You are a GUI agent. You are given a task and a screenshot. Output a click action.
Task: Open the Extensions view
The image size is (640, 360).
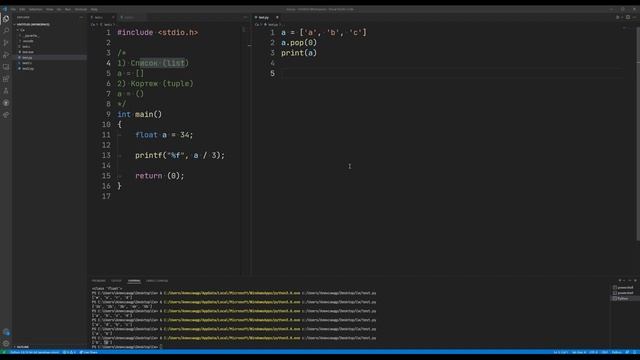[x=6, y=79]
